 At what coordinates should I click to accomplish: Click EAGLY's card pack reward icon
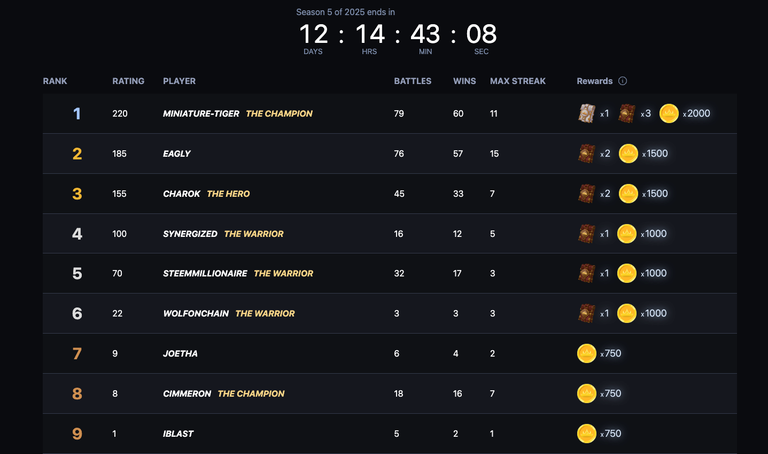[586, 153]
